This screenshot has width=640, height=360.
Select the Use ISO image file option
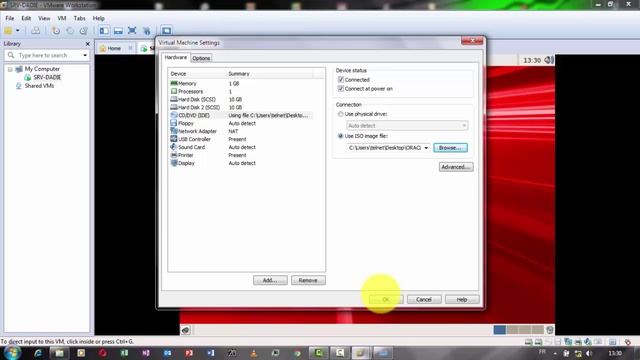[341, 136]
